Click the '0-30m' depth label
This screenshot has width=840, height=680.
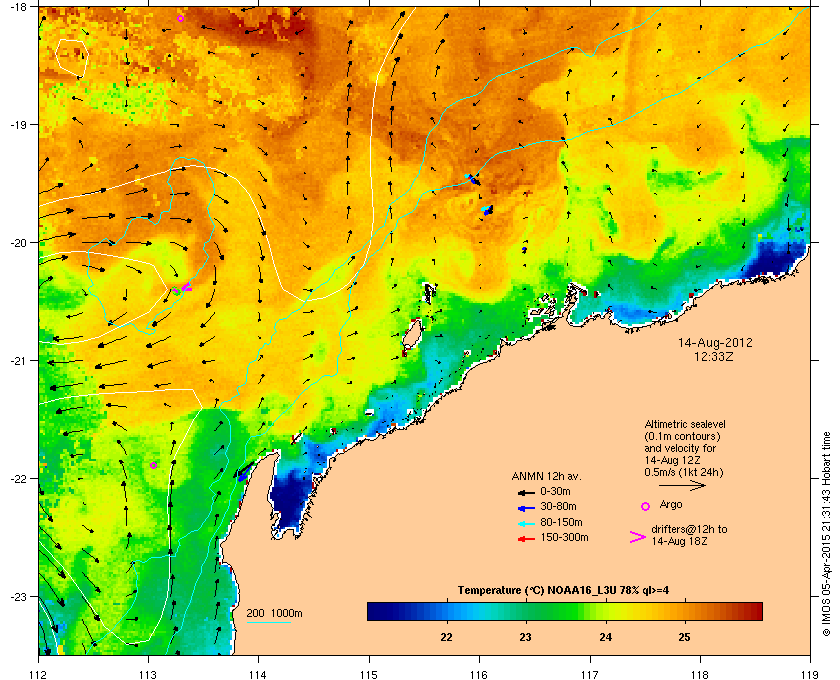[x=555, y=491]
